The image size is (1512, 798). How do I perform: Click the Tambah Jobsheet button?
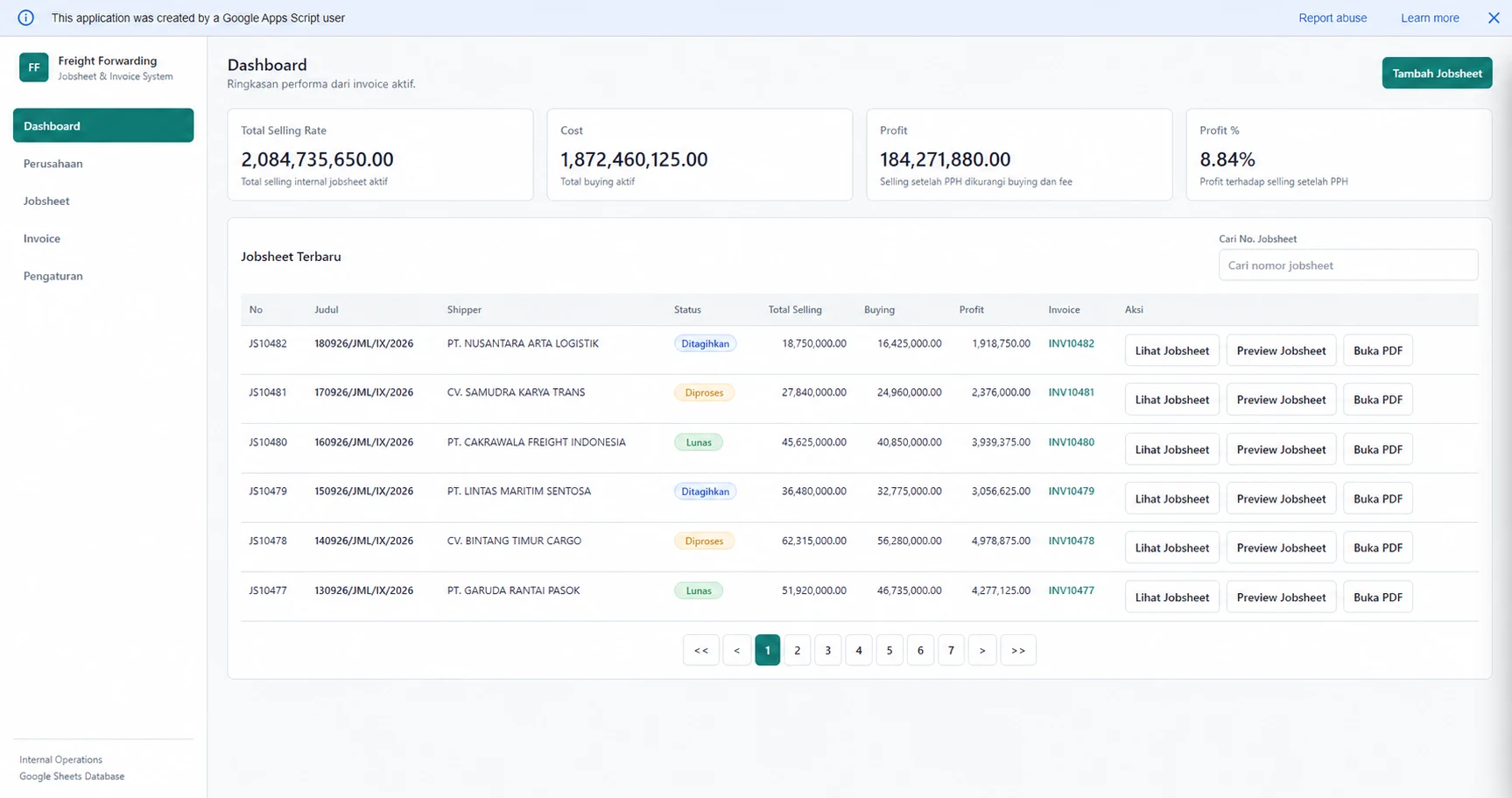1437,73
